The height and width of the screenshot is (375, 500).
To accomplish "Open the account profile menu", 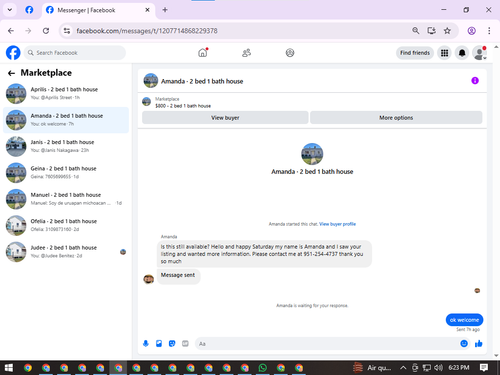I will point(479,53).
